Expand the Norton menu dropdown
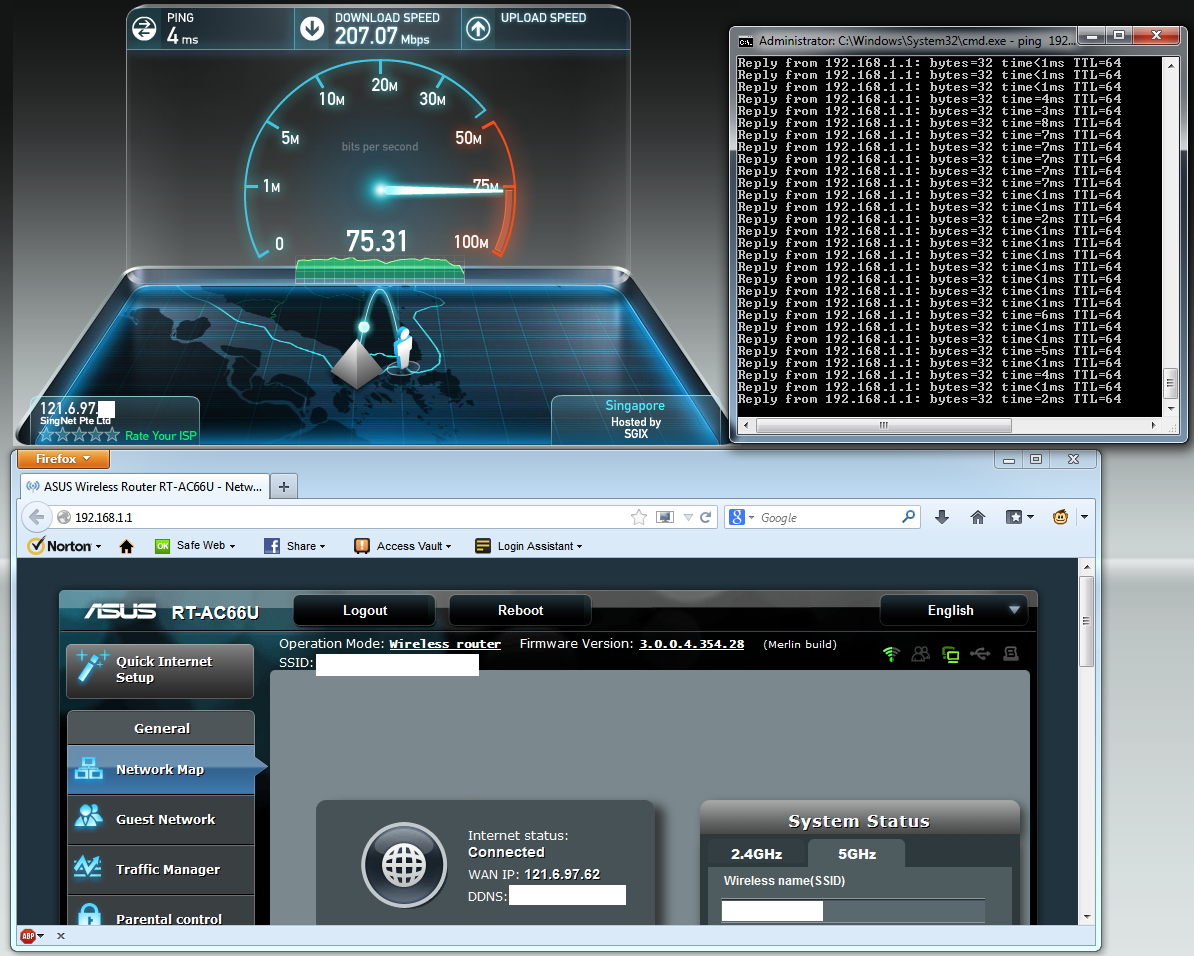 click(x=98, y=547)
